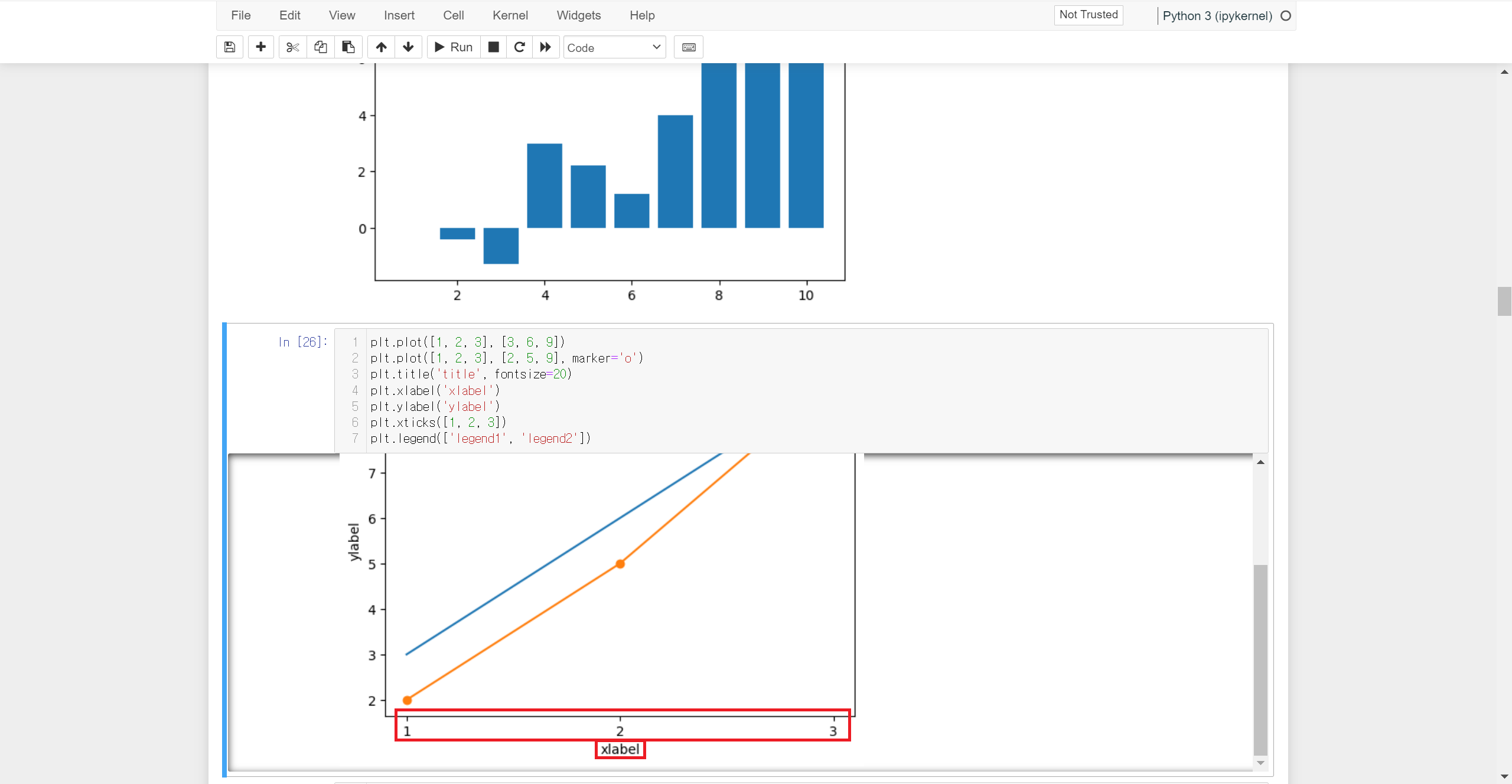
Task: Restart and run all fast-forward icon
Action: click(546, 47)
